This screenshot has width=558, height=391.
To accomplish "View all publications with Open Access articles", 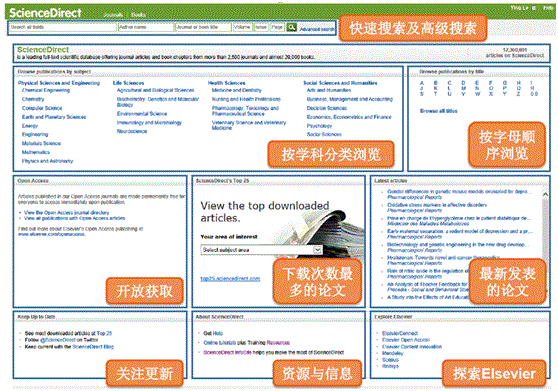I will pyautogui.click(x=74, y=218).
